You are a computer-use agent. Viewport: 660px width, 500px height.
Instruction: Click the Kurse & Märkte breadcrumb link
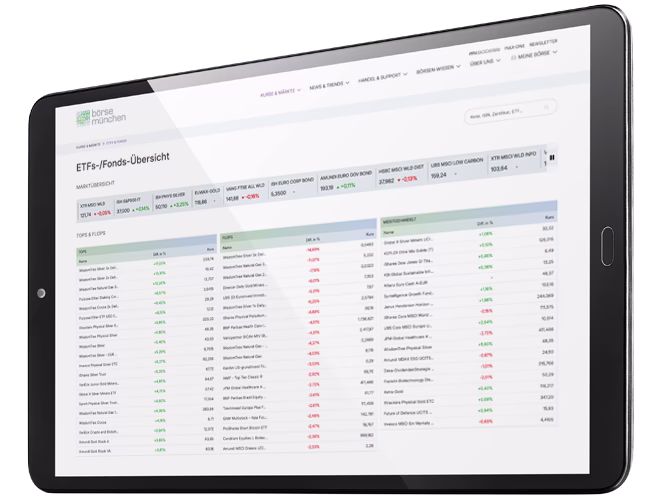pyautogui.click(x=88, y=146)
